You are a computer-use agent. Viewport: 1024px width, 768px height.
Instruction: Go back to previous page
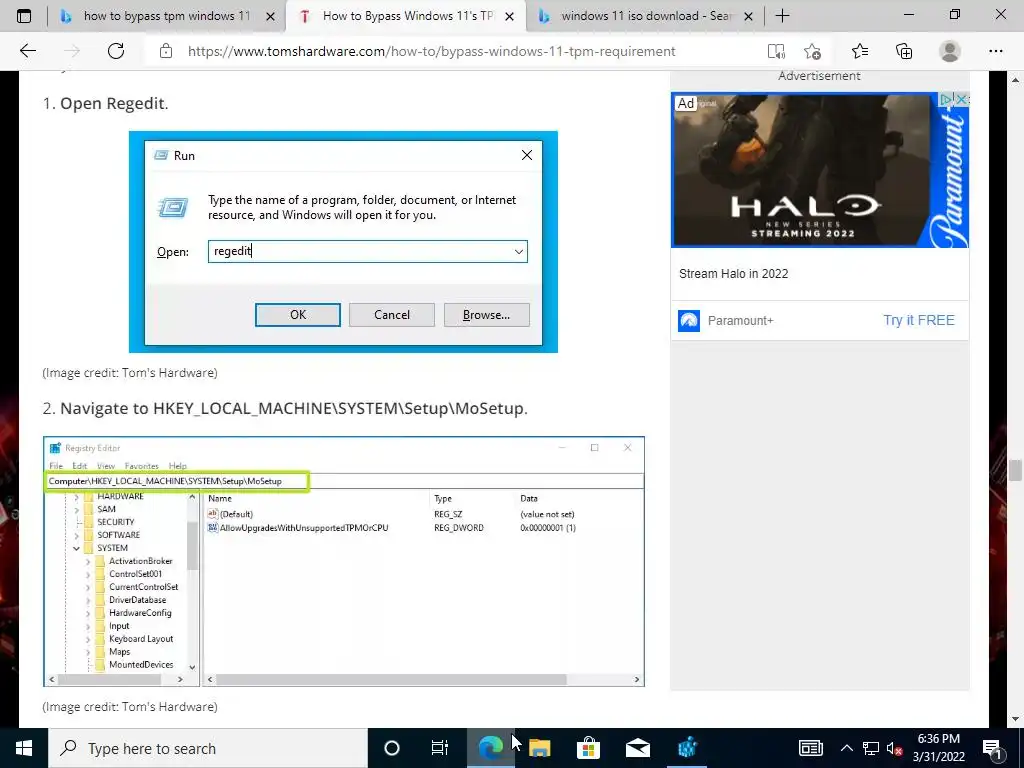coord(28,51)
